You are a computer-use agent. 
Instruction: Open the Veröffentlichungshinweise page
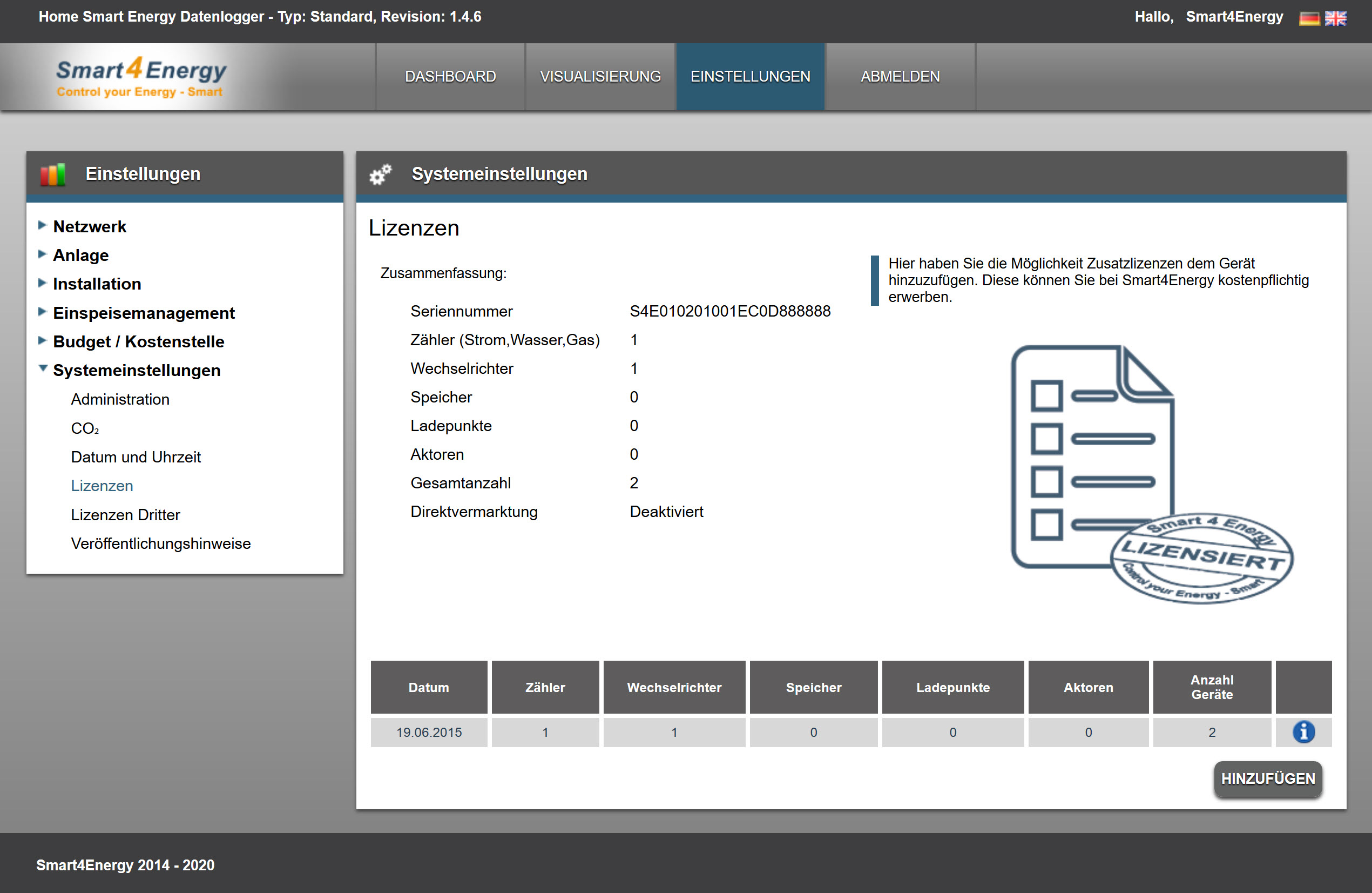tap(160, 544)
